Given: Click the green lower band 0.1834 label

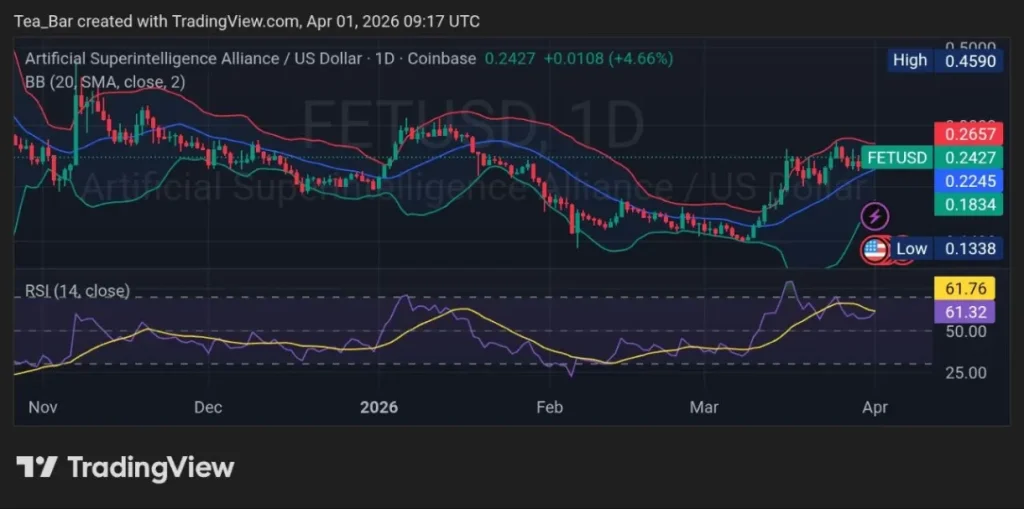Looking at the screenshot, I should tap(967, 205).
